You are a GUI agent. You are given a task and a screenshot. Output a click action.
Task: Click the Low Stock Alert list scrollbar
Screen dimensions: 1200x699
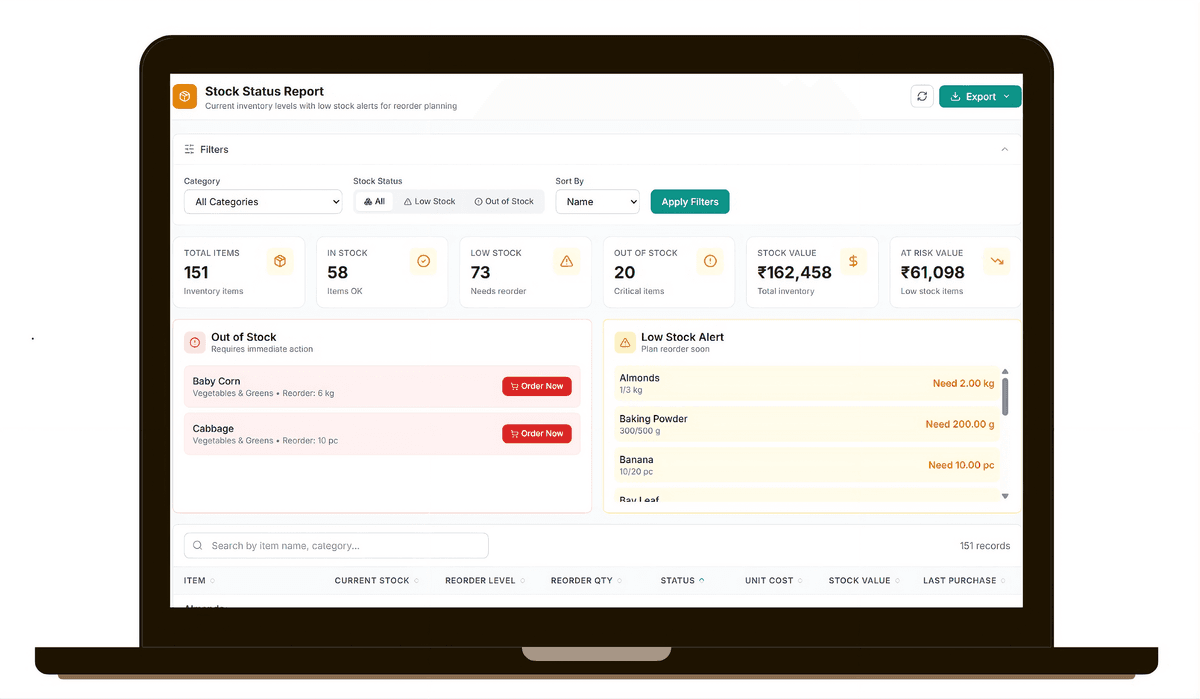click(1005, 395)
